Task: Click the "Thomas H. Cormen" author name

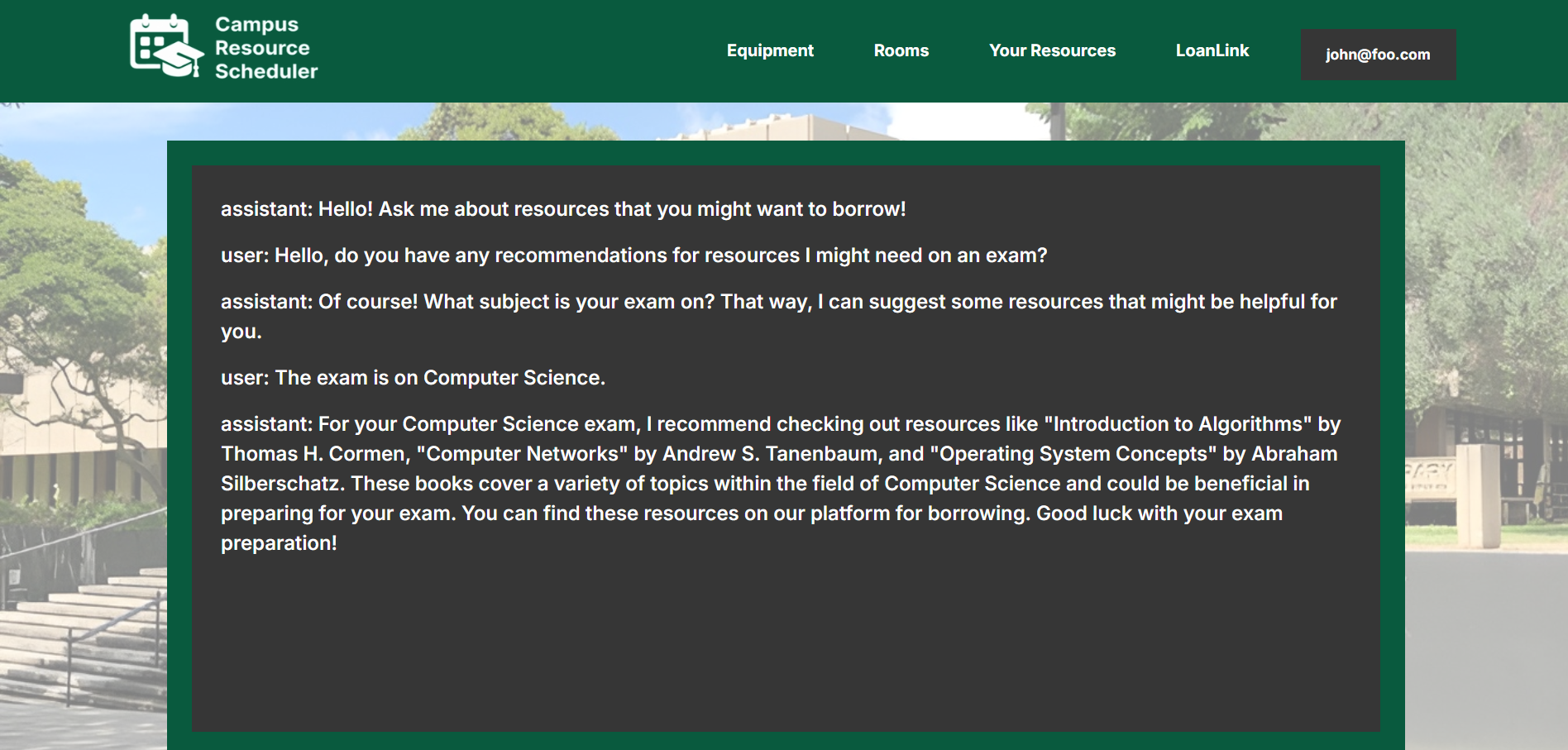Action: pos(313,454)
